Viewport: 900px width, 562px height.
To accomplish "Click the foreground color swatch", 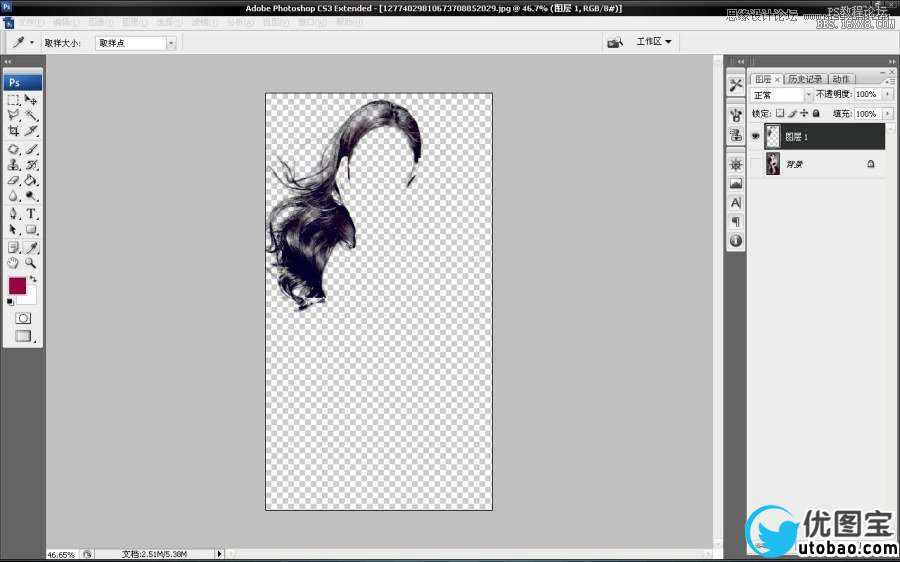I will pyautogui.click(x=17, y=286).
